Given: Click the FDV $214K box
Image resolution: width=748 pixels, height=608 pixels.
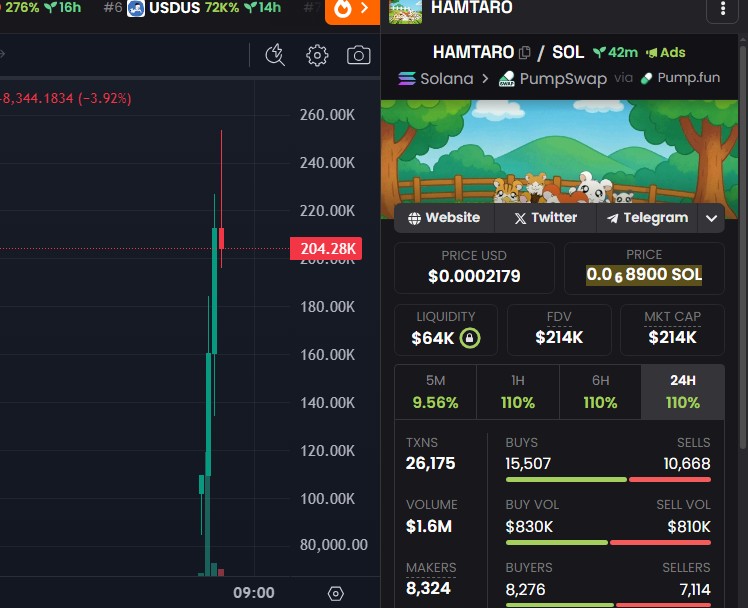Looking at the screenshot, I should 559,330.
